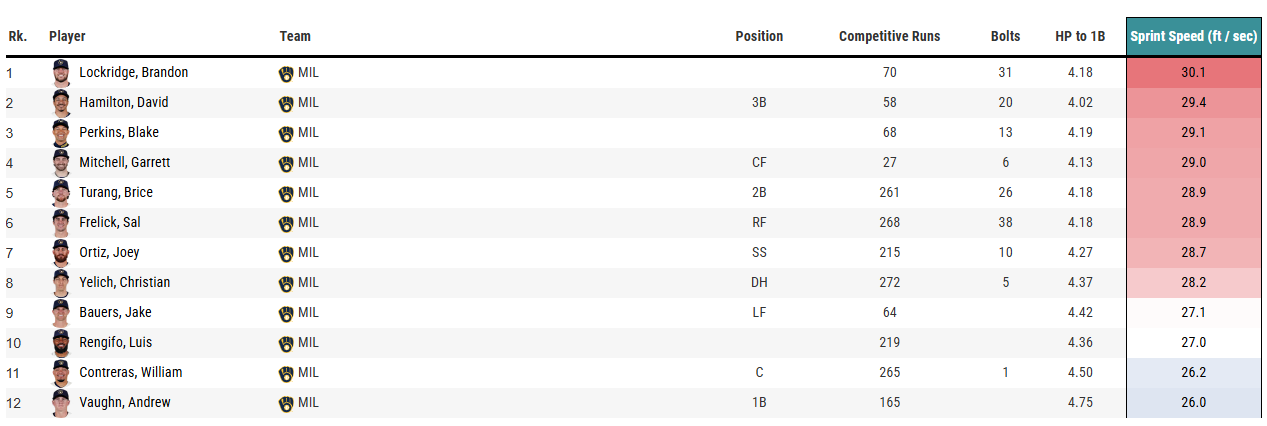The height and width of the screenshot is (426, 1267).
Task: Sort by HP to 1B header
Action: (1080, 36)
